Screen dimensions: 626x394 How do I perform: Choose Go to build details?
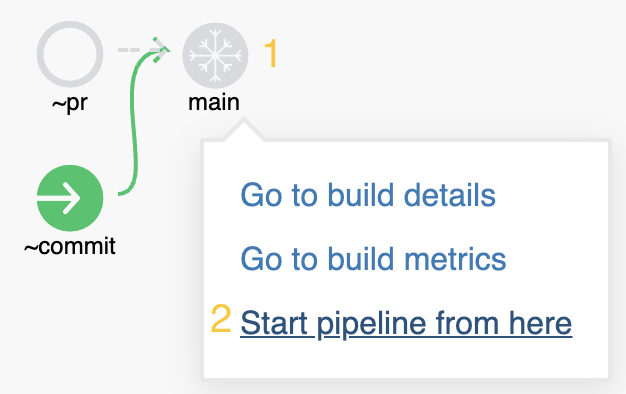point(368,195)
